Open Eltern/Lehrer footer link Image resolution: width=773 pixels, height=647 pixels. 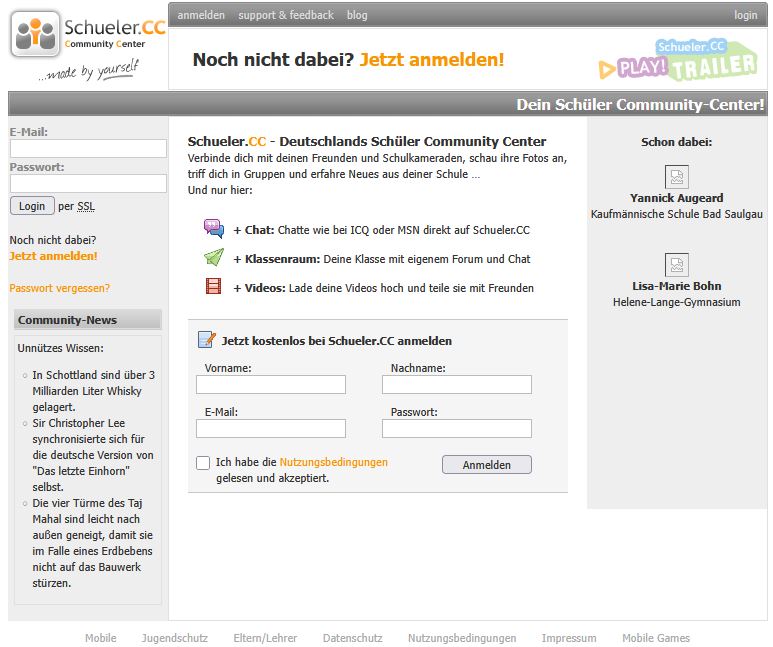pyautogui.click(x=265, y=638)
